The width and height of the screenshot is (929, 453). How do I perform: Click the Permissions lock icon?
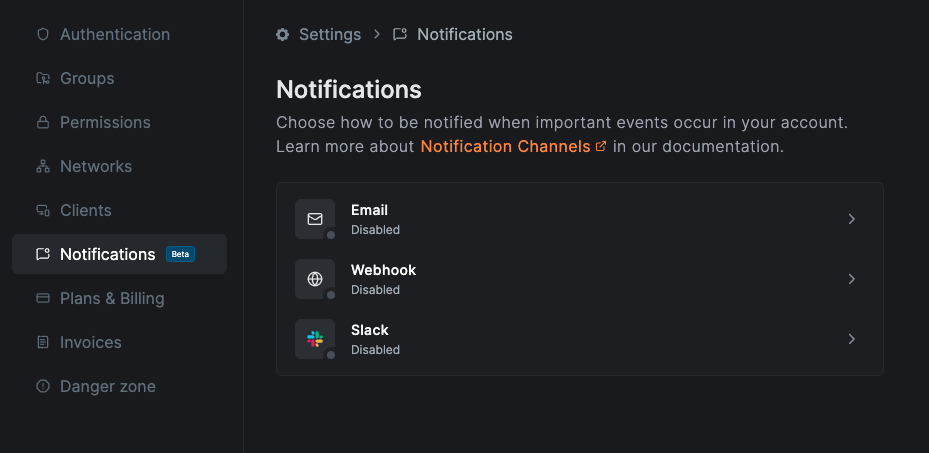click(43, 123)
